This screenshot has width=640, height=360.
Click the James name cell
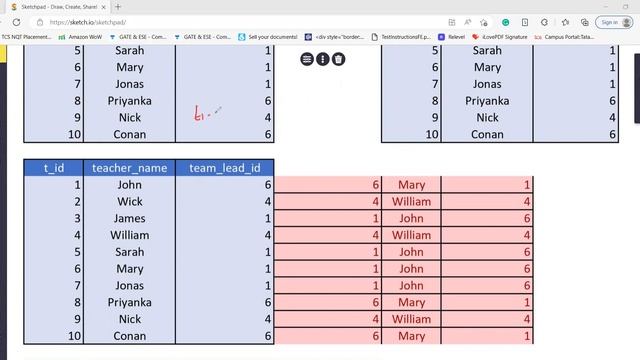129,218
